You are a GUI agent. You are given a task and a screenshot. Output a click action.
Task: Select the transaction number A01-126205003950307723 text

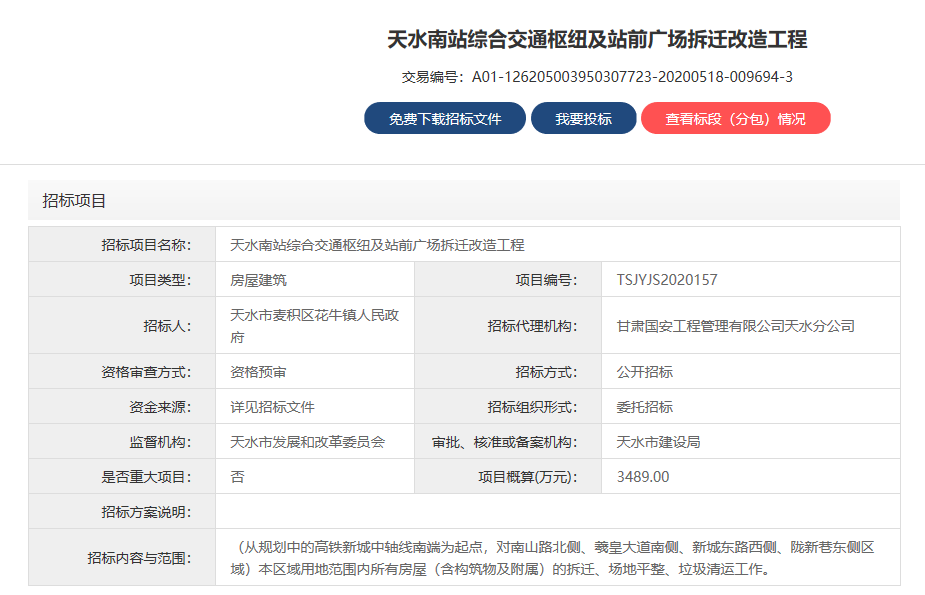[632, 77]
